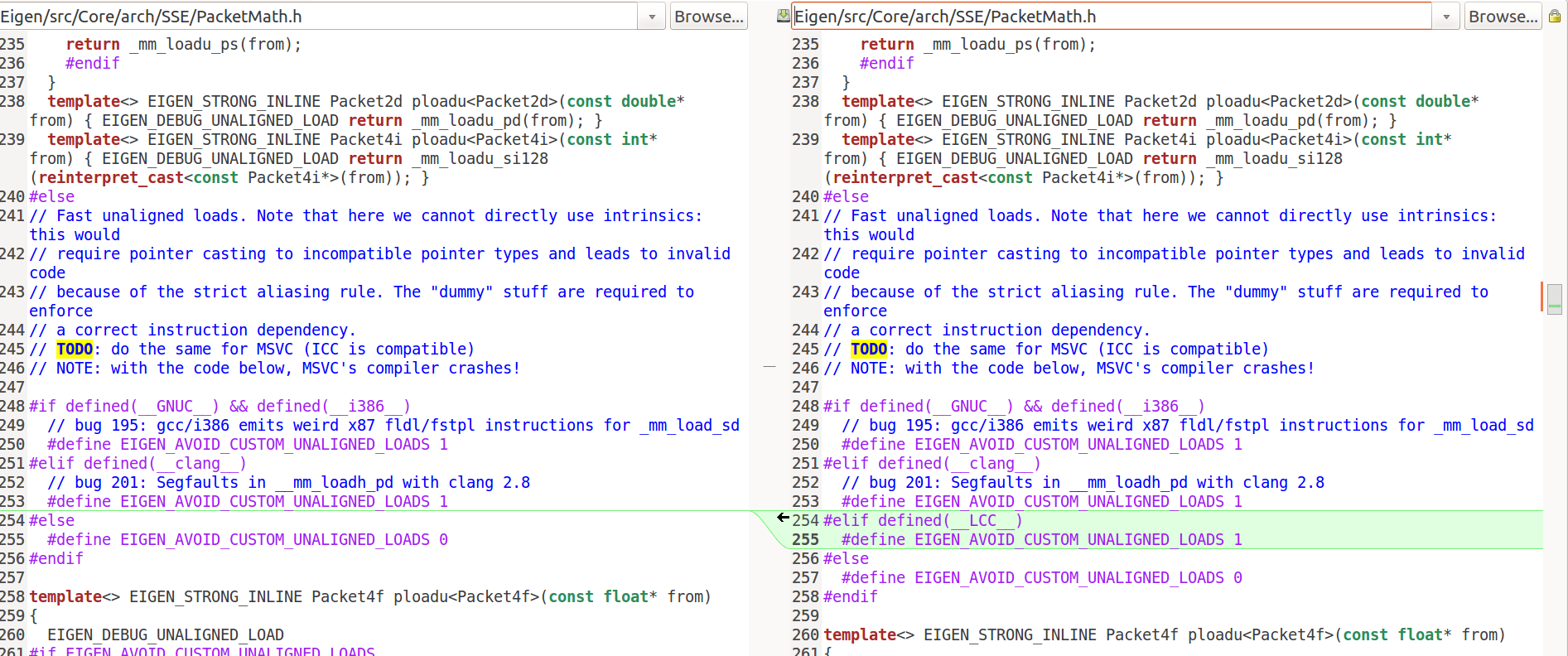Open the right pane file path dropdown

[1446, 17]
